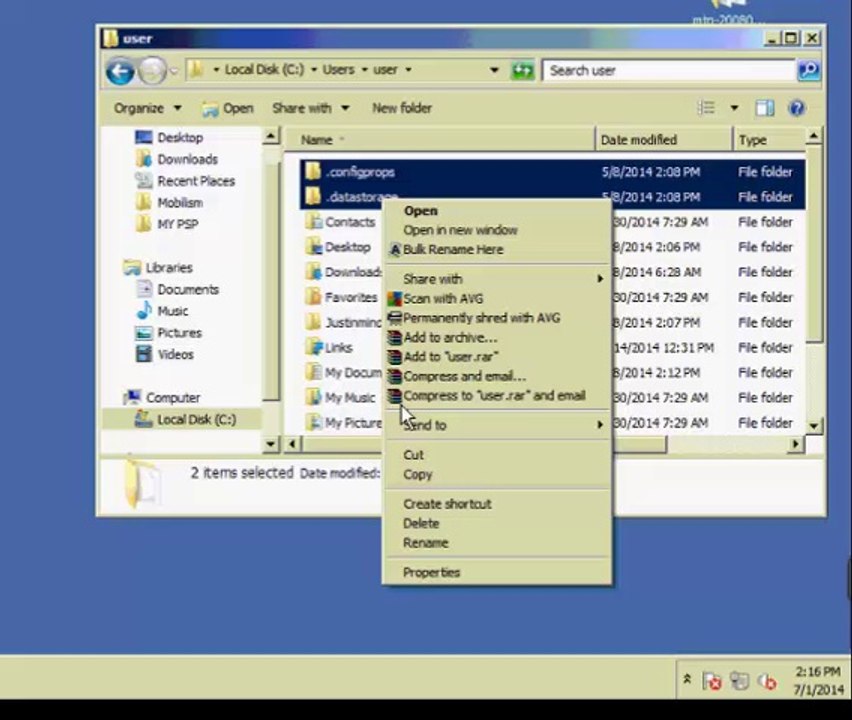
Task: Click into the Search user field
Action: tap(669, 71)
